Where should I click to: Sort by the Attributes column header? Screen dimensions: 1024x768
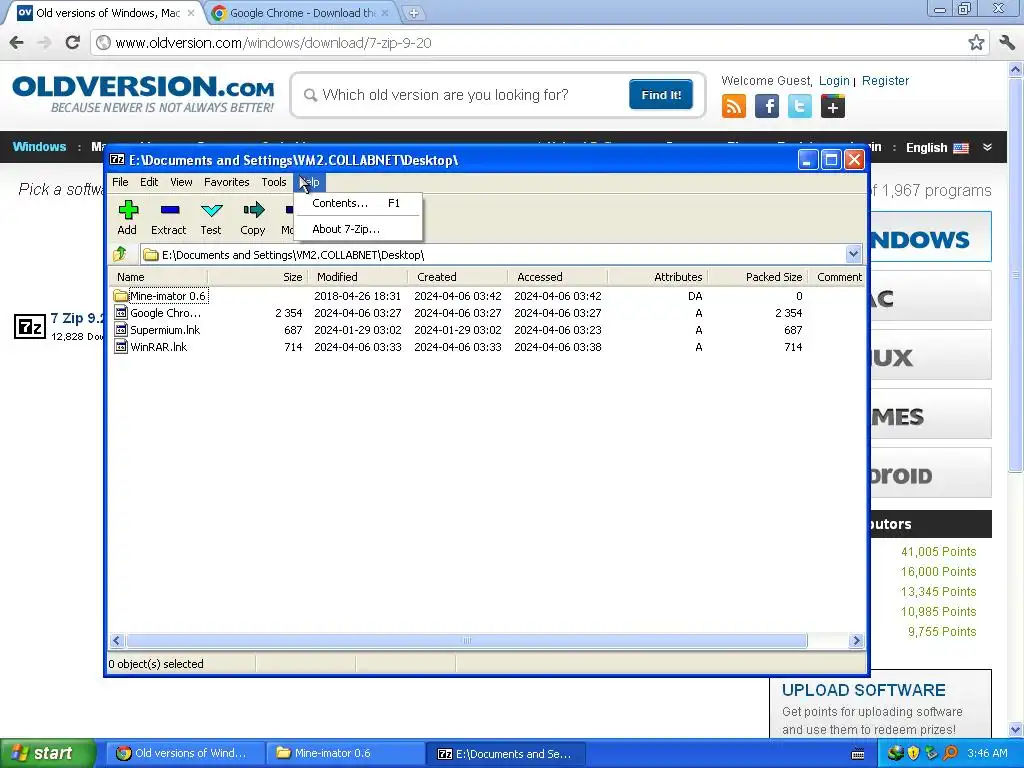tap(658, 277)
